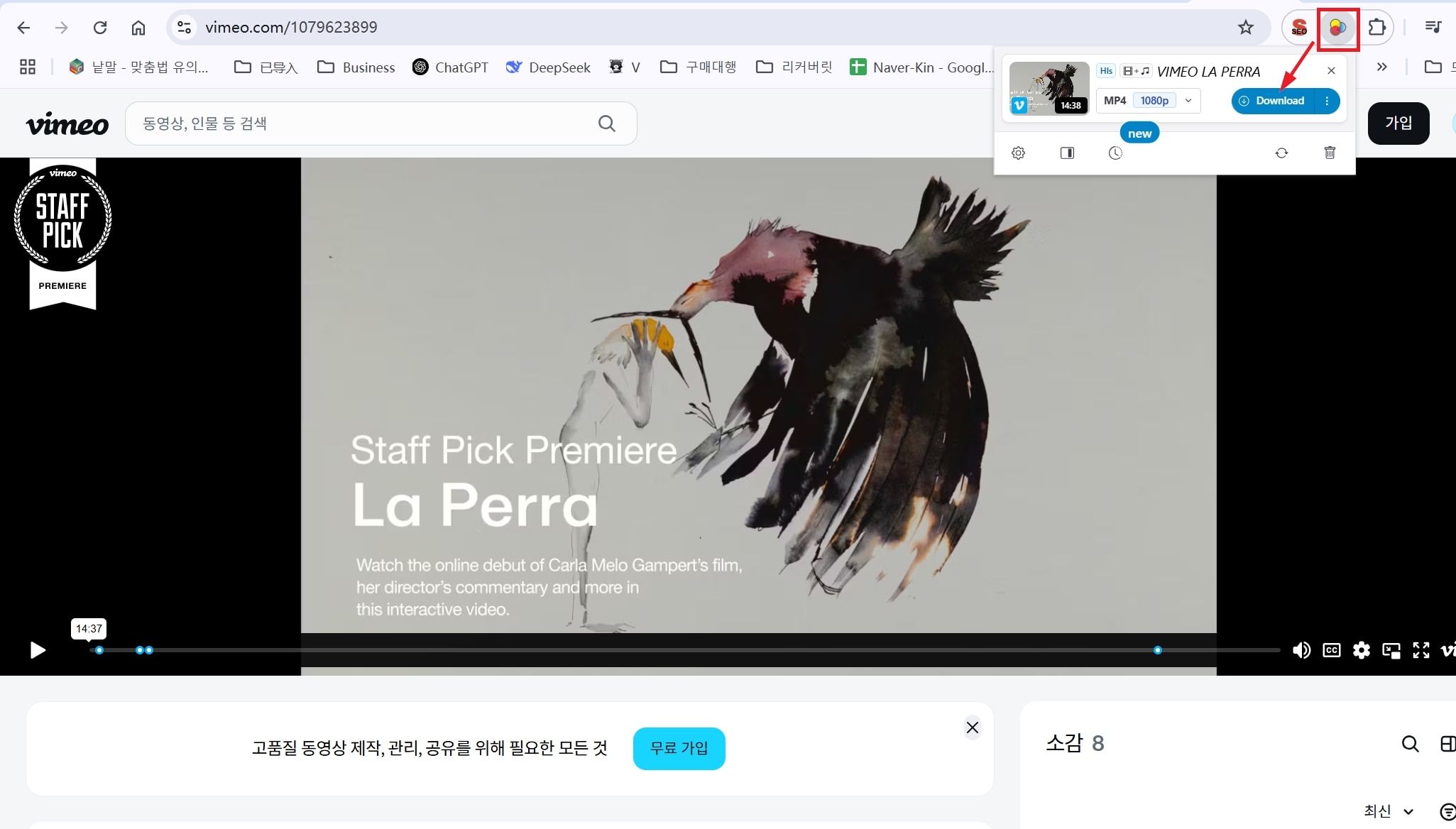Open the ChatGPT bookmark
The width and height of the screenshot is (1456, 829).
(450, 67)
